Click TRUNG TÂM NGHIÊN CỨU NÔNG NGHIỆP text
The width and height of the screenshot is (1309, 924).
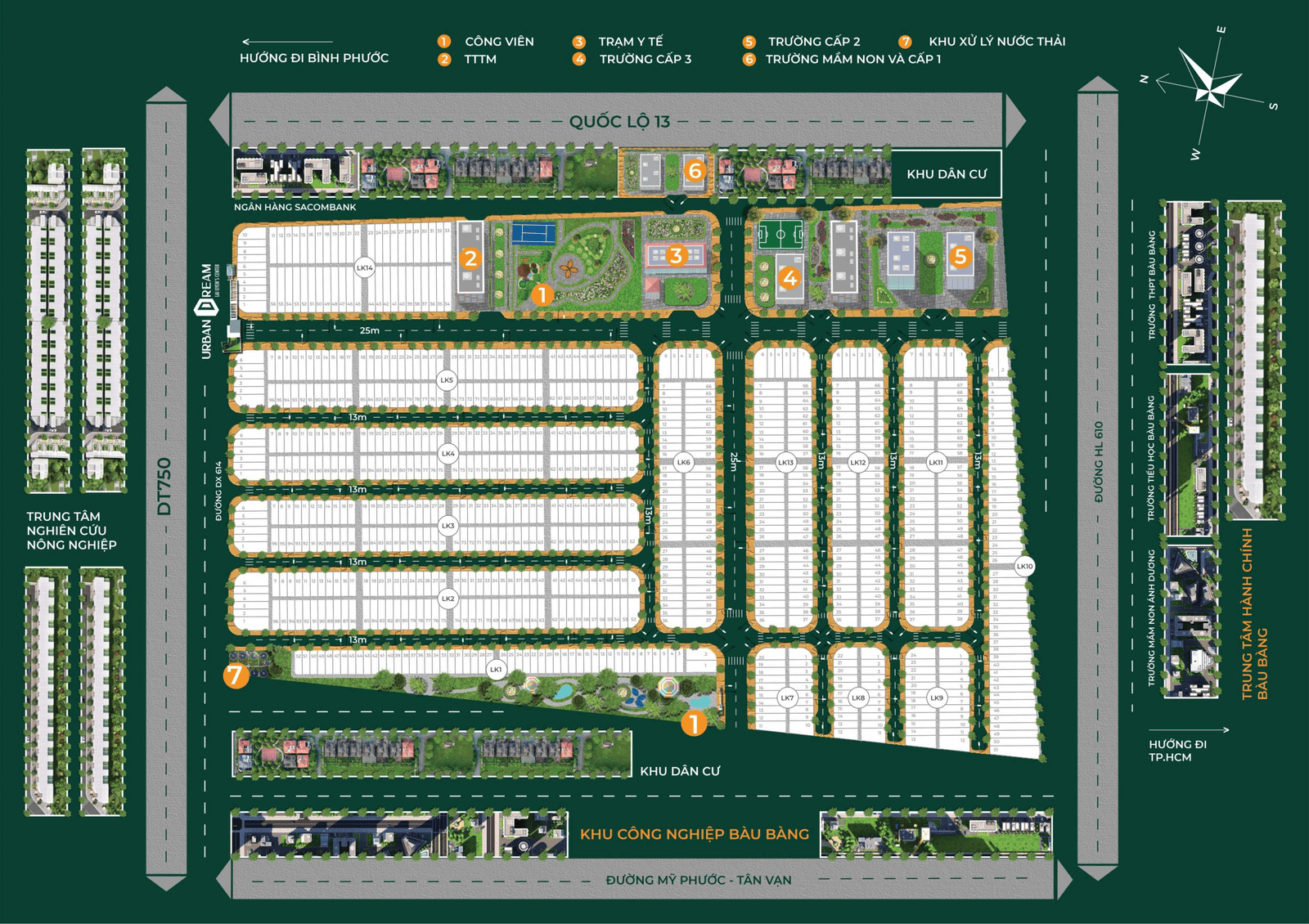tap(71, 531)
